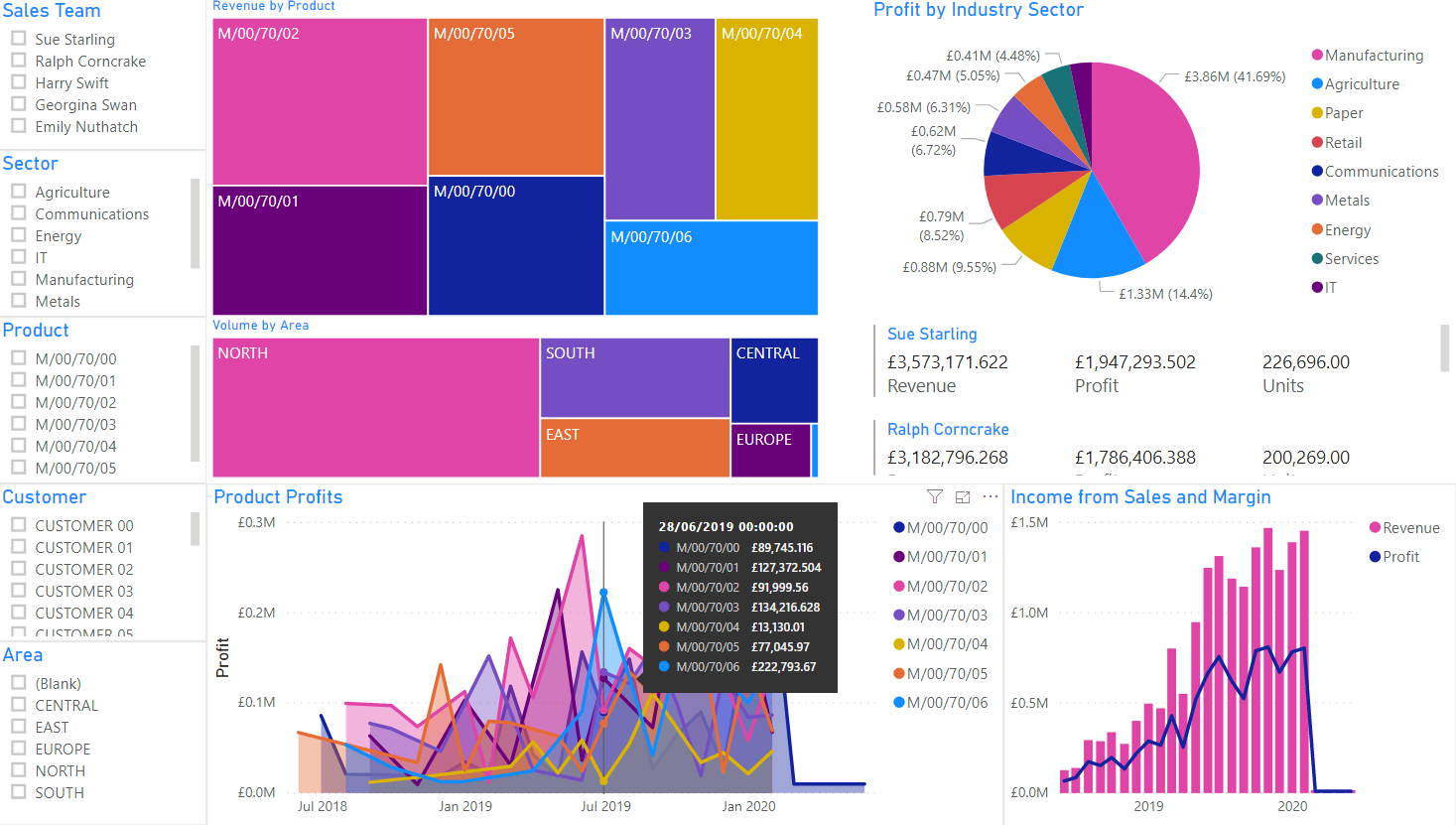Select the M/00/70/01 treemap tile

tap(320, 250)
